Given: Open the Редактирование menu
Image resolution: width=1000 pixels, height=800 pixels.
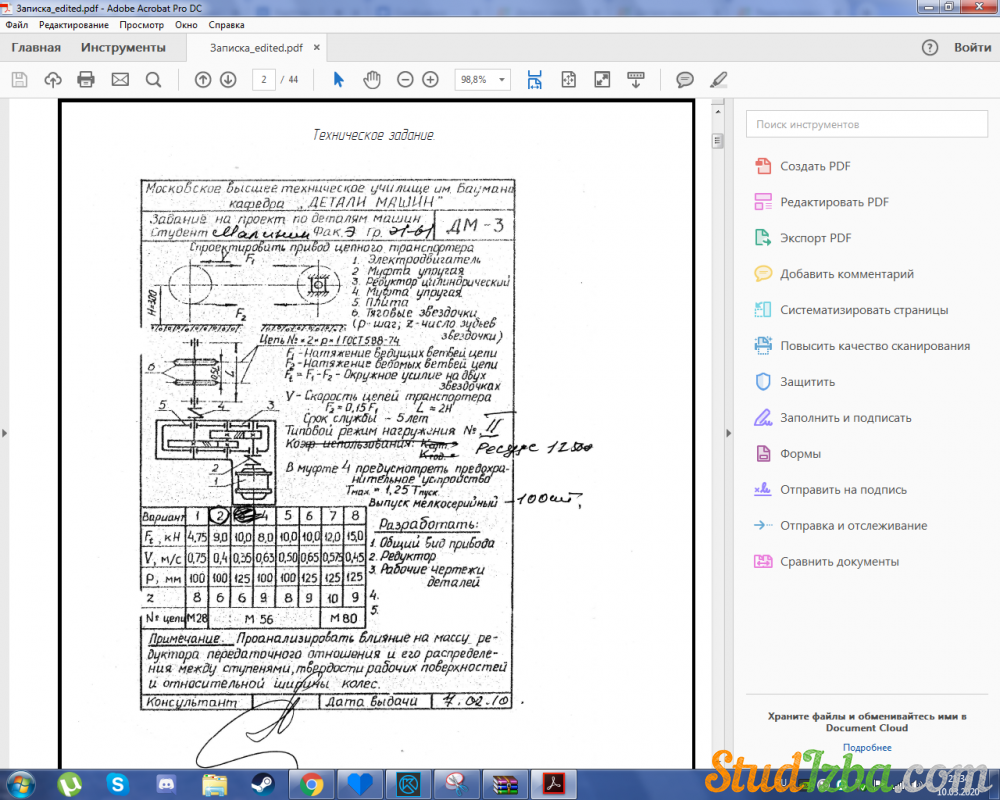Looking at the screenshot, I should point(74,24).
